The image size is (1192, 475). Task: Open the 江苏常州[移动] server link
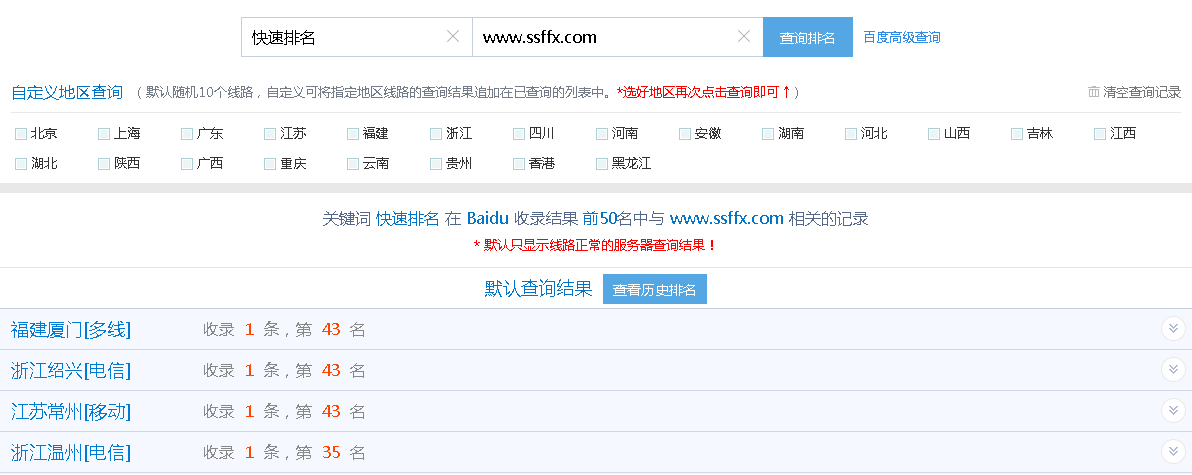pyautogui.click(x=71, y=411)
